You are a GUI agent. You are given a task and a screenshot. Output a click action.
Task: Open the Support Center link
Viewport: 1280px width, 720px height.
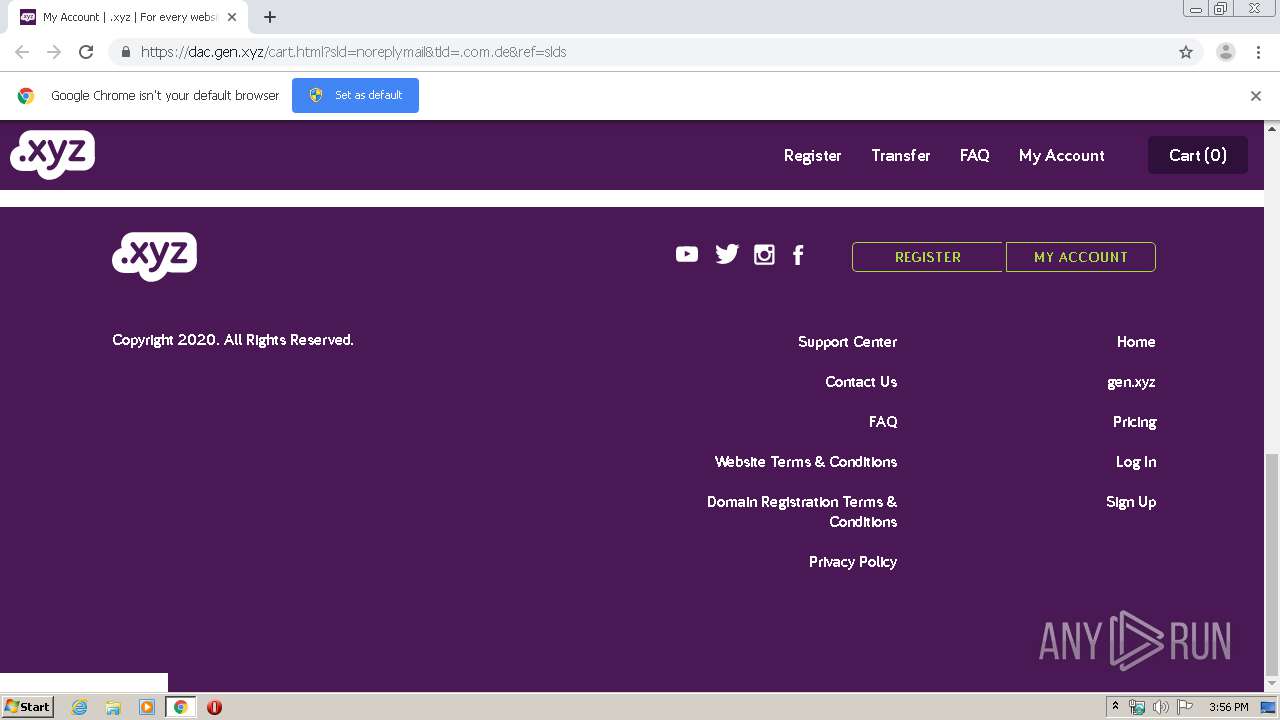tap(847, 342)
